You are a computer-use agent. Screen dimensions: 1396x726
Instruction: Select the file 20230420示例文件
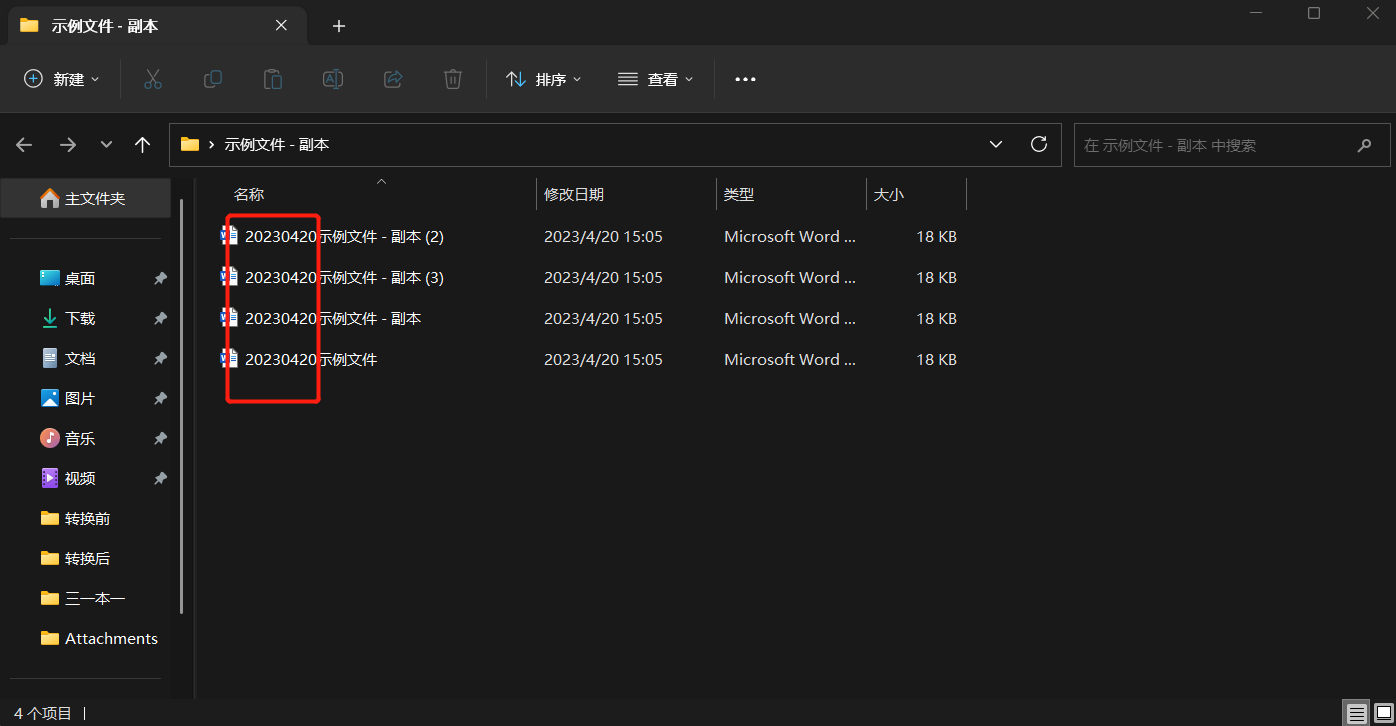tap(310, 358)
